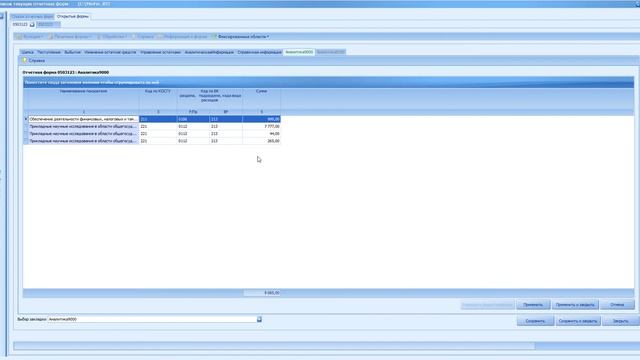The image size is (640, 360).
Task: Open the Поступления section tab
Action: coord(49,52)
